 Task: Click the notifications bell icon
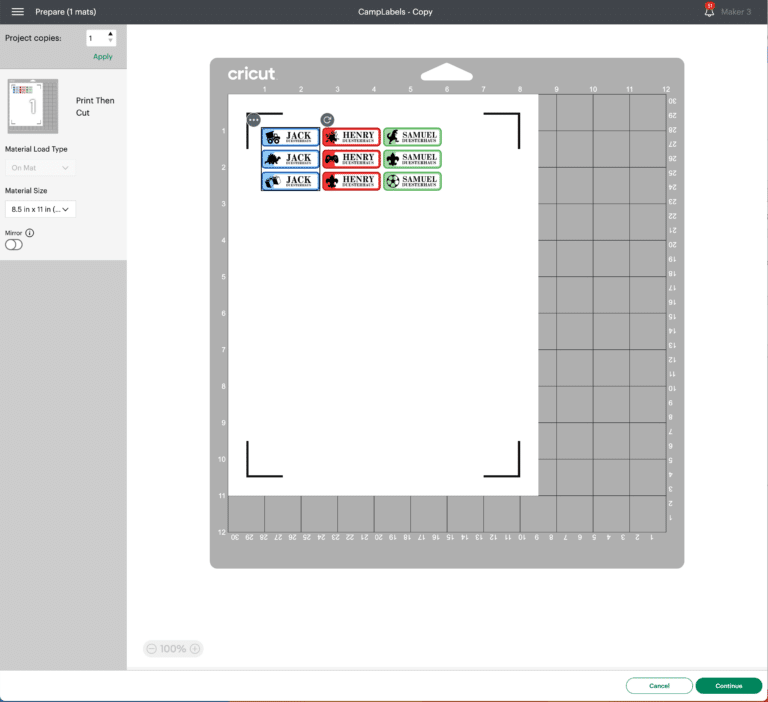pos(710,11)
